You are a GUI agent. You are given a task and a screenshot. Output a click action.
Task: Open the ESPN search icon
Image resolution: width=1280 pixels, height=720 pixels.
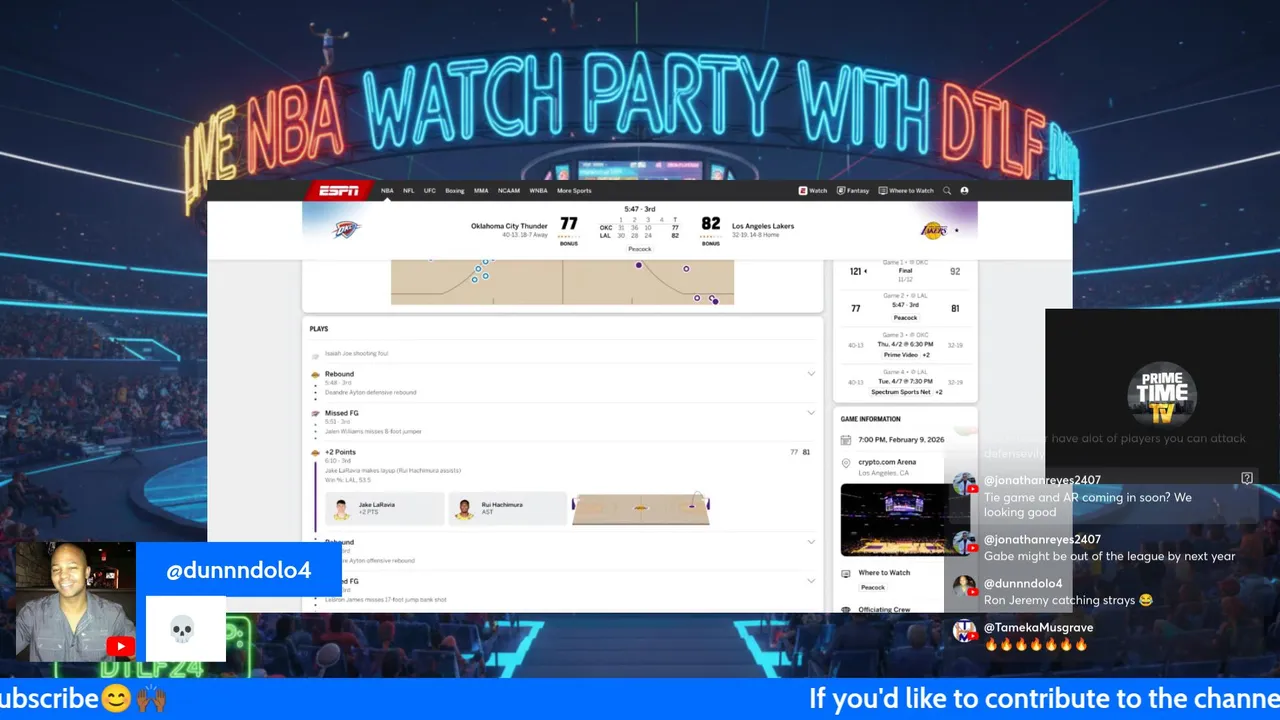pos(947,191)
